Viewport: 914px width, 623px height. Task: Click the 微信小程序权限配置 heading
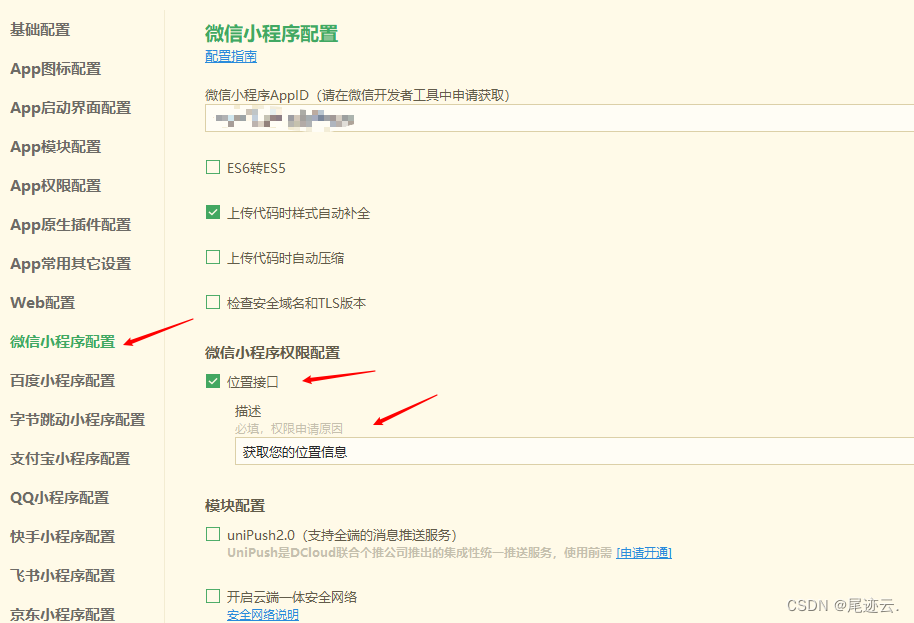tap(272, 353)
